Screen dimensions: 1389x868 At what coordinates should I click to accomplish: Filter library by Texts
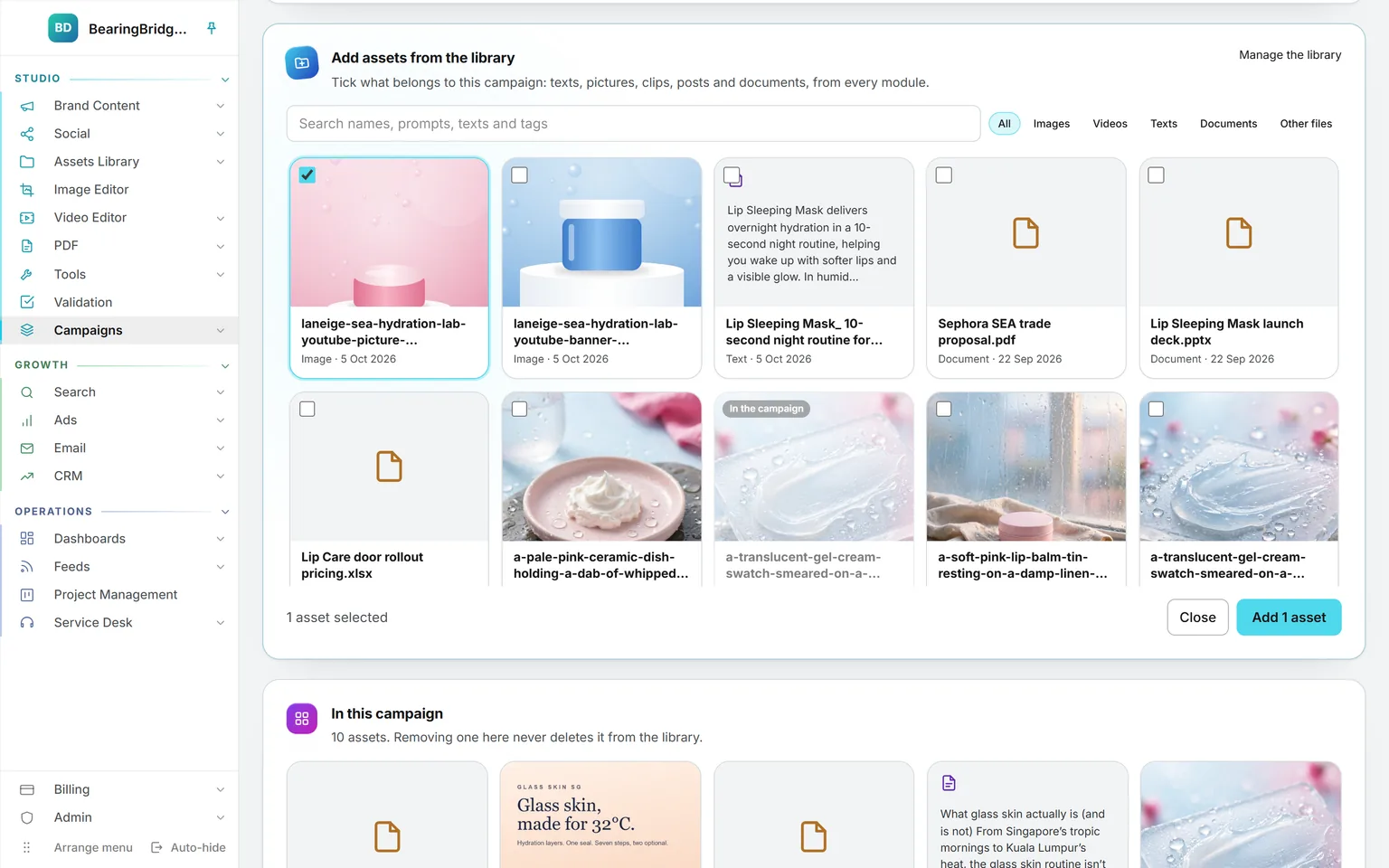[x=1164, y=124]
